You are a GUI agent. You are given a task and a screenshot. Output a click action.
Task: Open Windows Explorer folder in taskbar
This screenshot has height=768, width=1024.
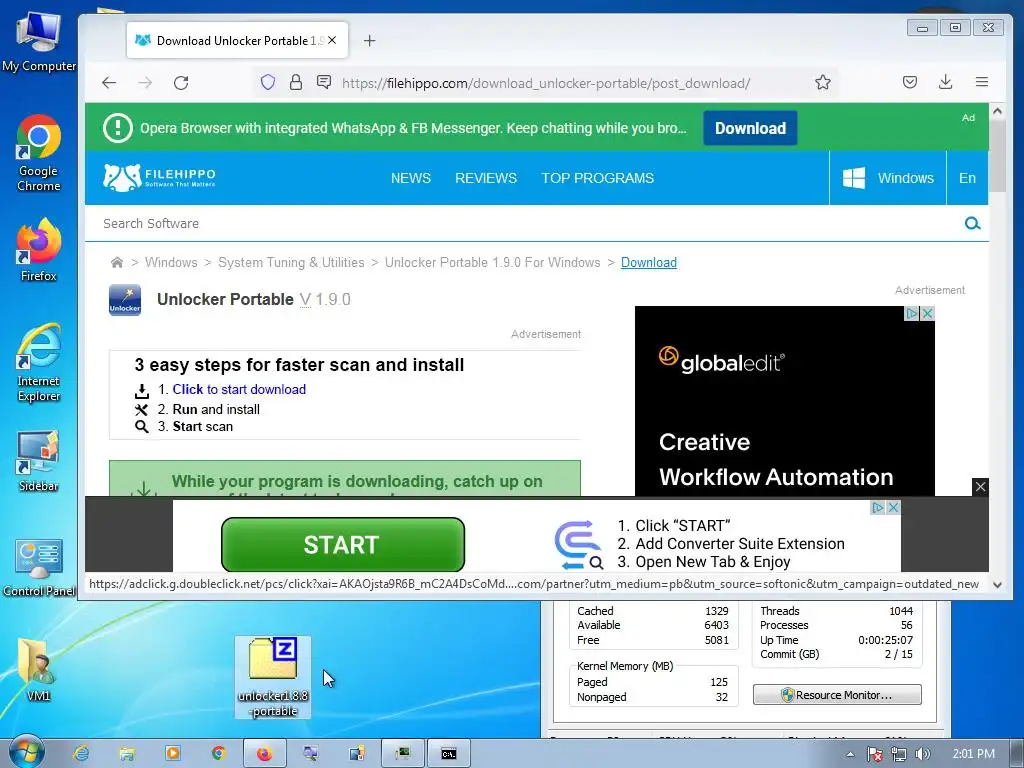pos(127,754)
